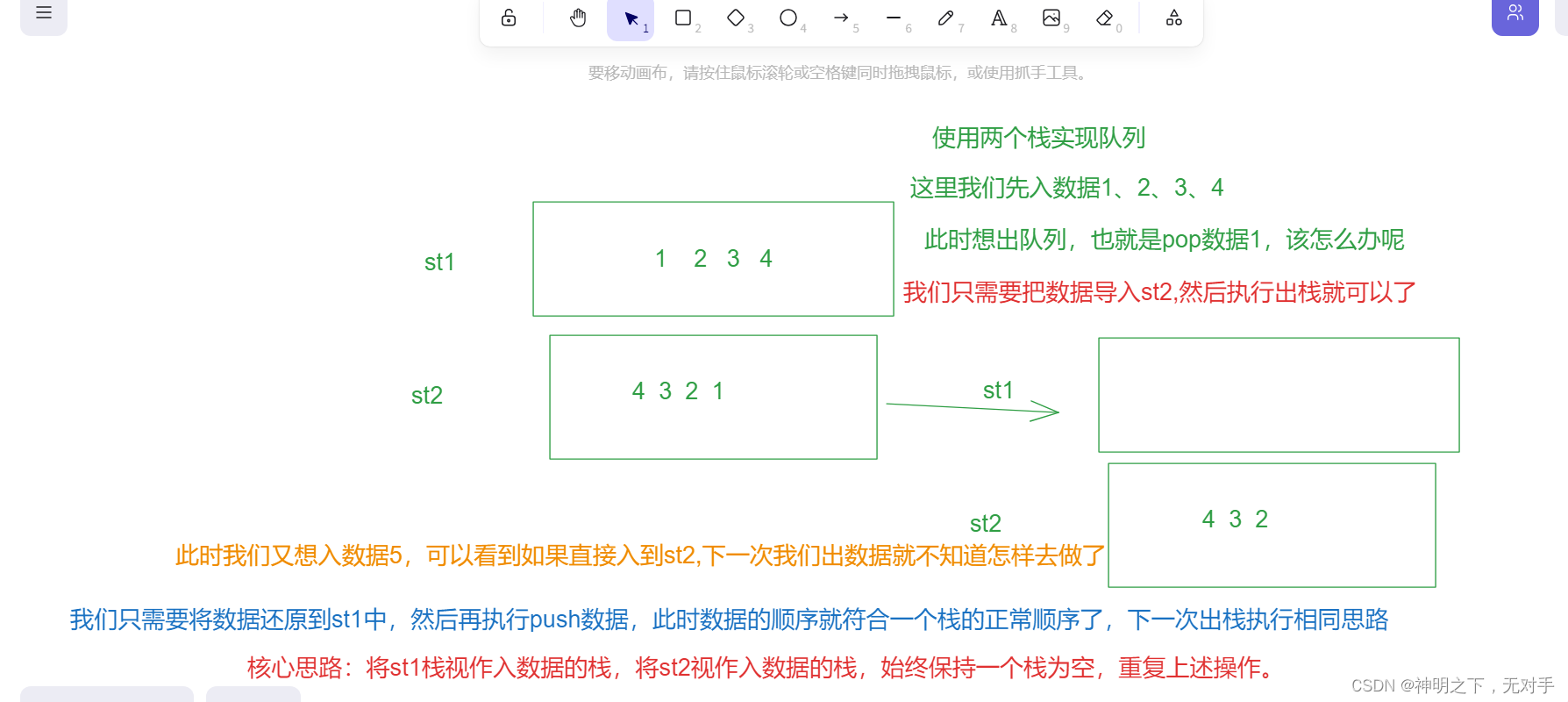Click the blue text starting 我们只需要将数据还原到st1中
Viewport: 1568px width, 702px height.
[x=729, y=620]
